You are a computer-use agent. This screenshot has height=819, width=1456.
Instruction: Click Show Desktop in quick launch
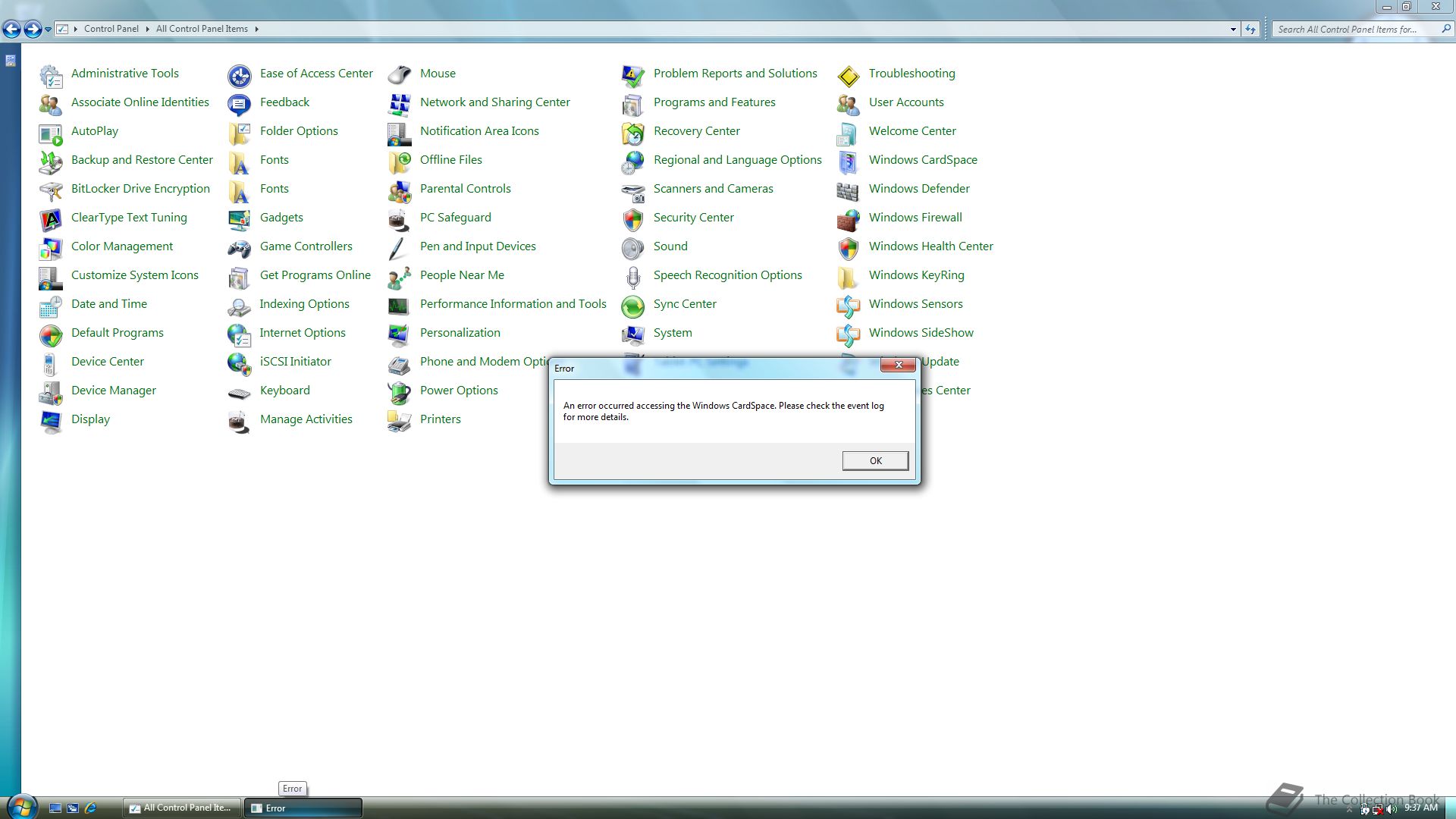click(55, 808)
